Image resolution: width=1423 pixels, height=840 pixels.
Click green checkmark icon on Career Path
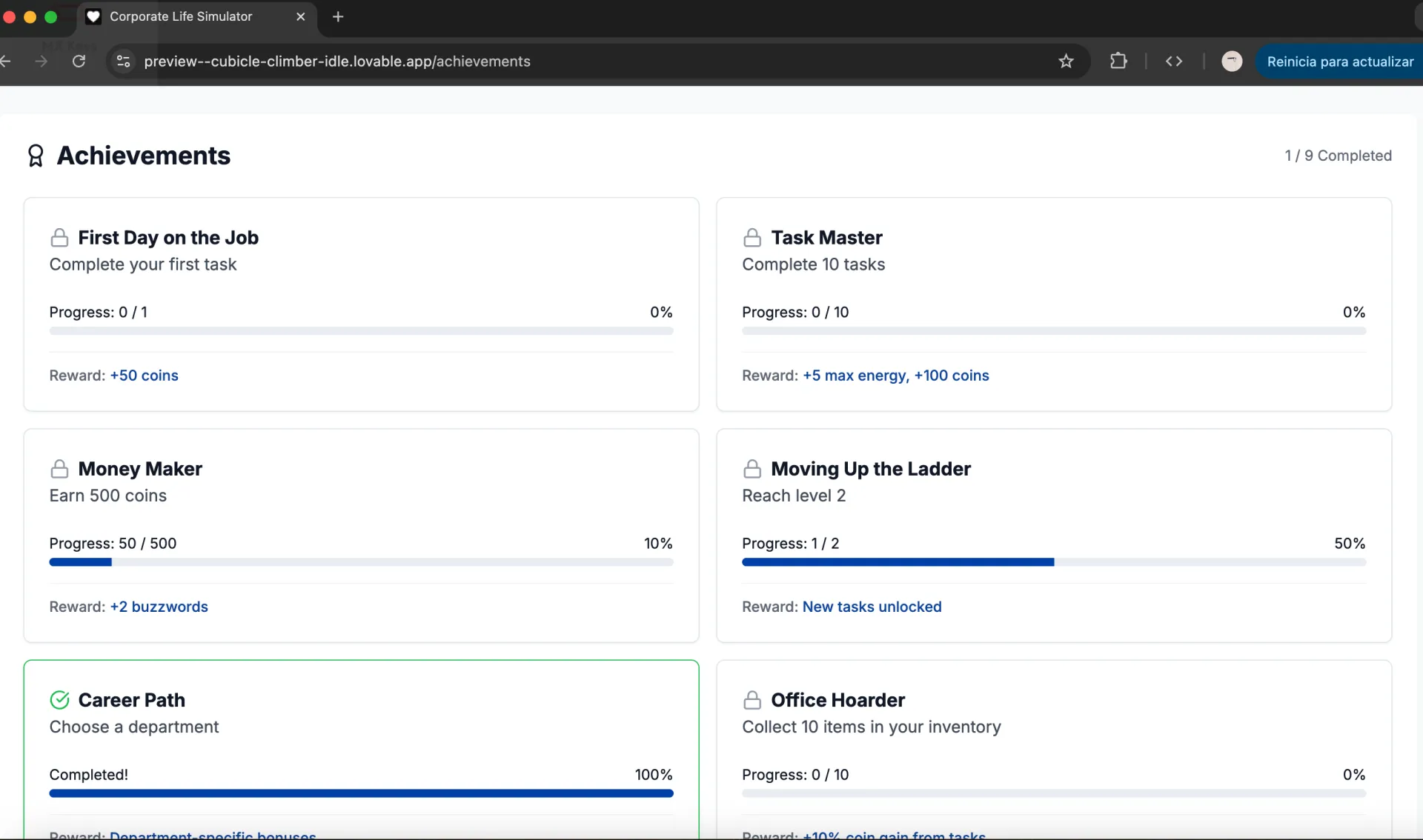coord(59,700)
